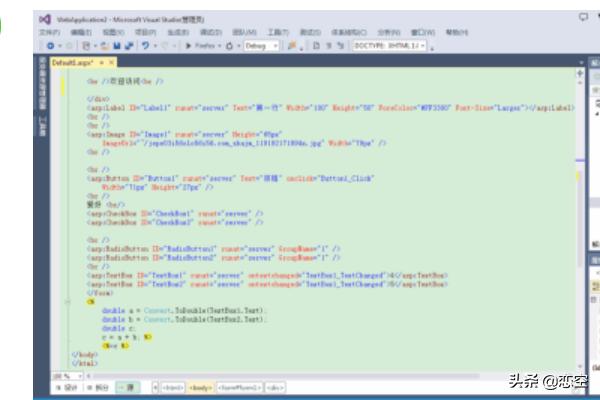Screen dimensions: 600x400
Task: Click the notification icon at top right
Action: pos(583,17)
